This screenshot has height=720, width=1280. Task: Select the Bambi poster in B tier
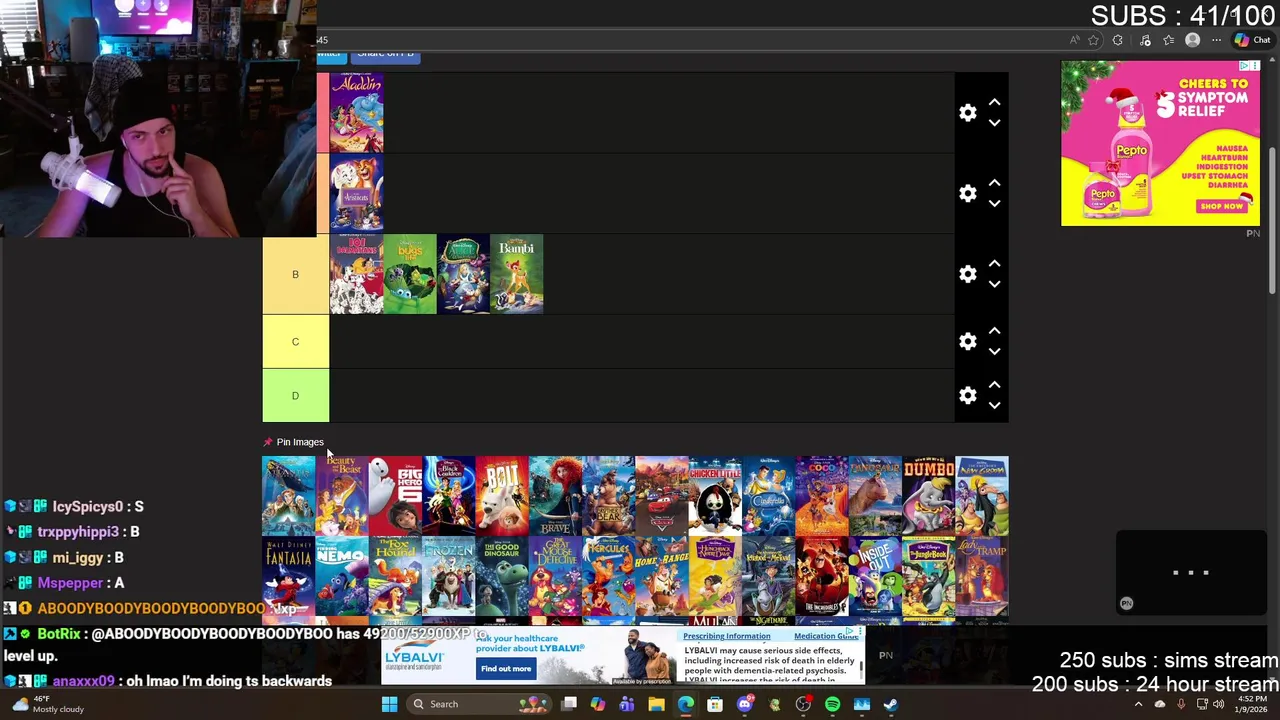tap(517, 274)
